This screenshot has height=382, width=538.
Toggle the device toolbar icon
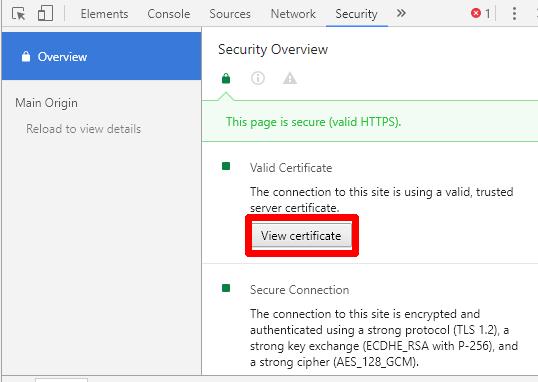coord(45,13)
